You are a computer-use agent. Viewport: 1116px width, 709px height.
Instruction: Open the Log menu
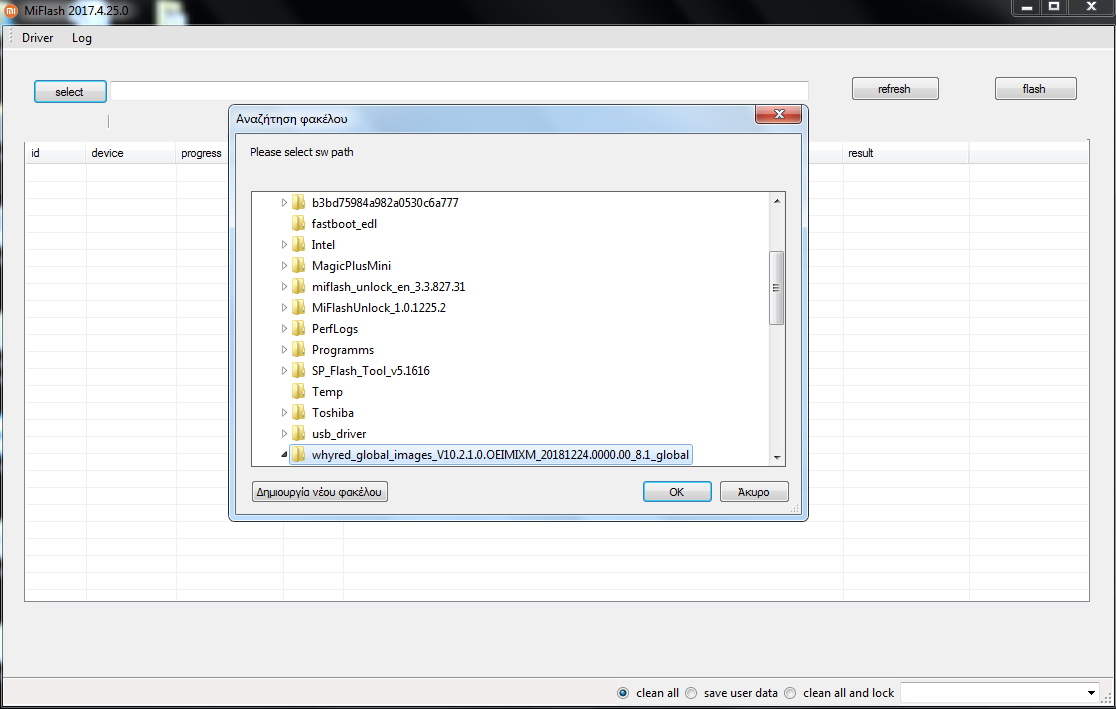[82, 38]
